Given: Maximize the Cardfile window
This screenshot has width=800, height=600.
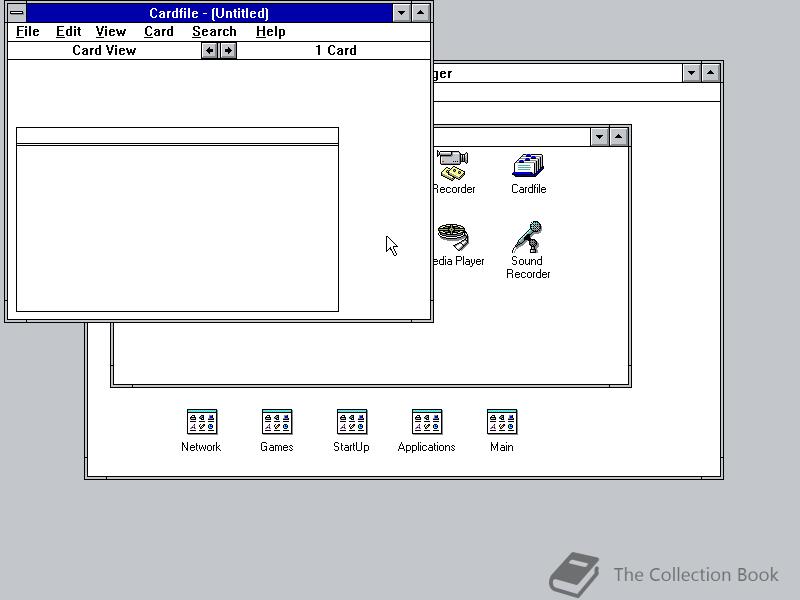Looking at the screenshot, I should 420,13.
